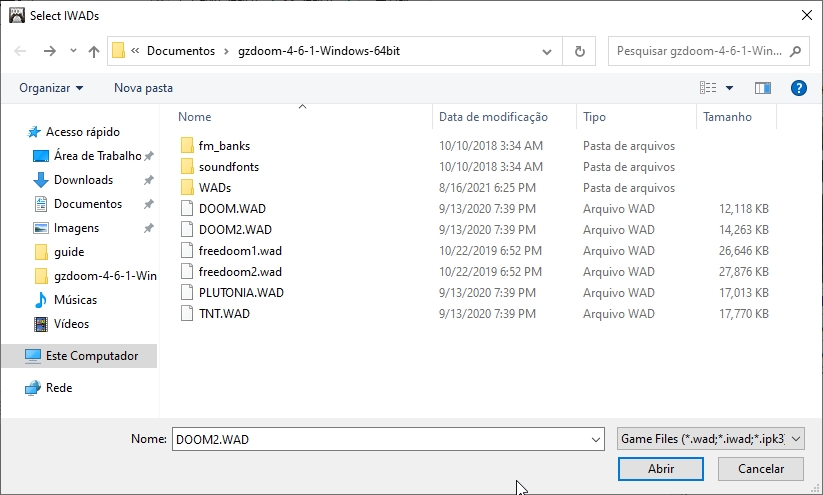Click gzdoom-4-6-1-Windows-64bit in address path
823x495 pixels.
319,51
